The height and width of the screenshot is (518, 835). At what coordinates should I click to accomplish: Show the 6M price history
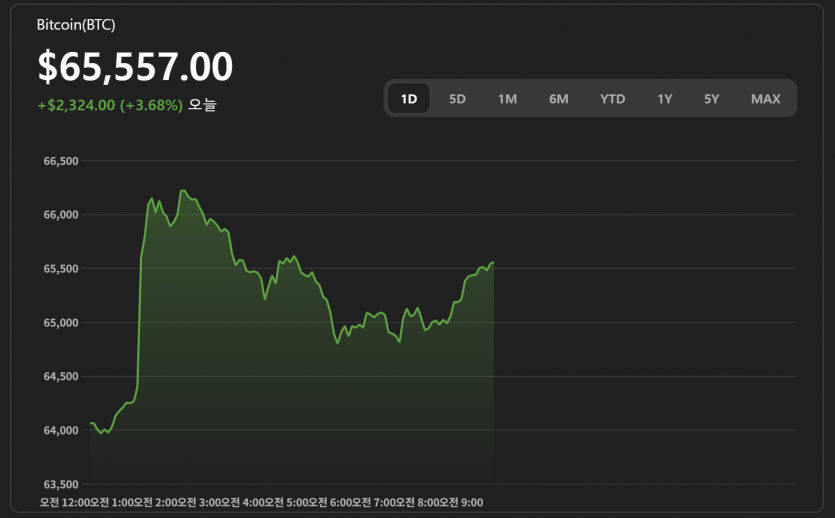[558, 99]
